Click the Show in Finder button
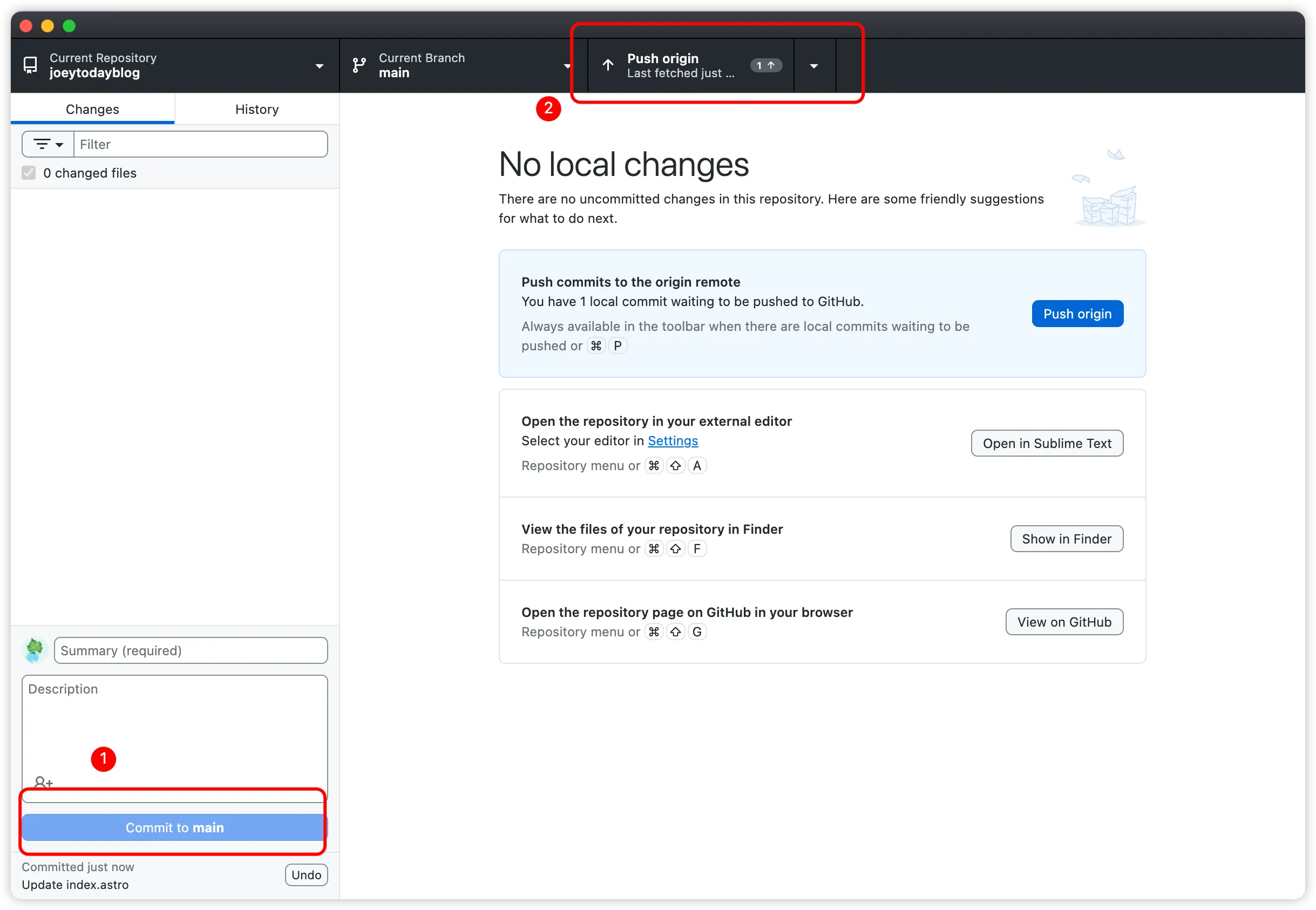The width and height of the screenshot is (1316, 910). click(x=1066, y=539)
